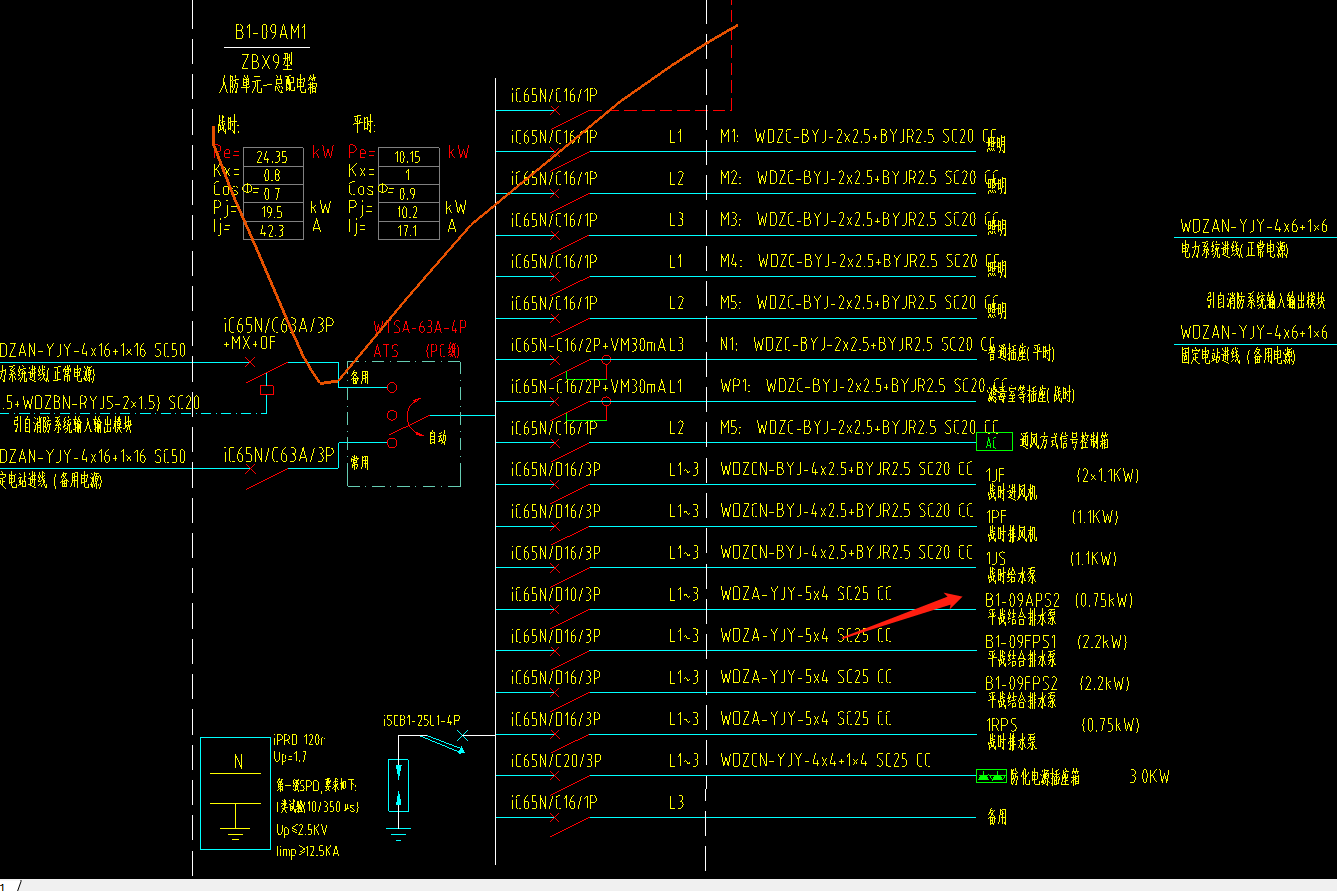Select the Pj value 10.2
Viewport: 1337px width, 891px height.
click(407, 212)
